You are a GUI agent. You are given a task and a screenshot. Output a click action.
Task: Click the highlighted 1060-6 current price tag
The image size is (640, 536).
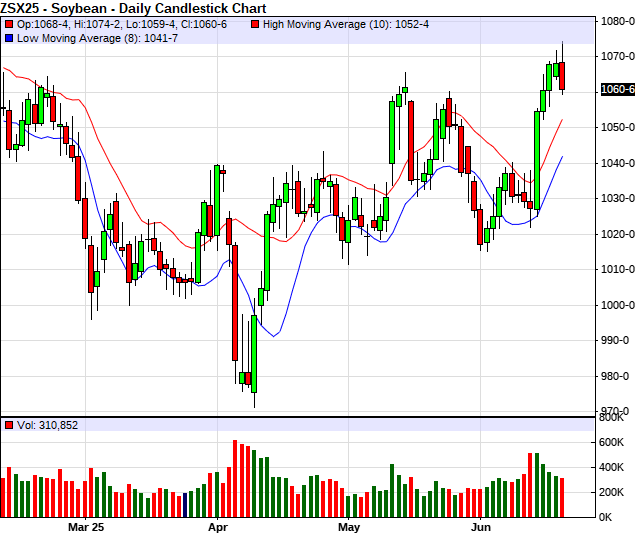(618, 90)
